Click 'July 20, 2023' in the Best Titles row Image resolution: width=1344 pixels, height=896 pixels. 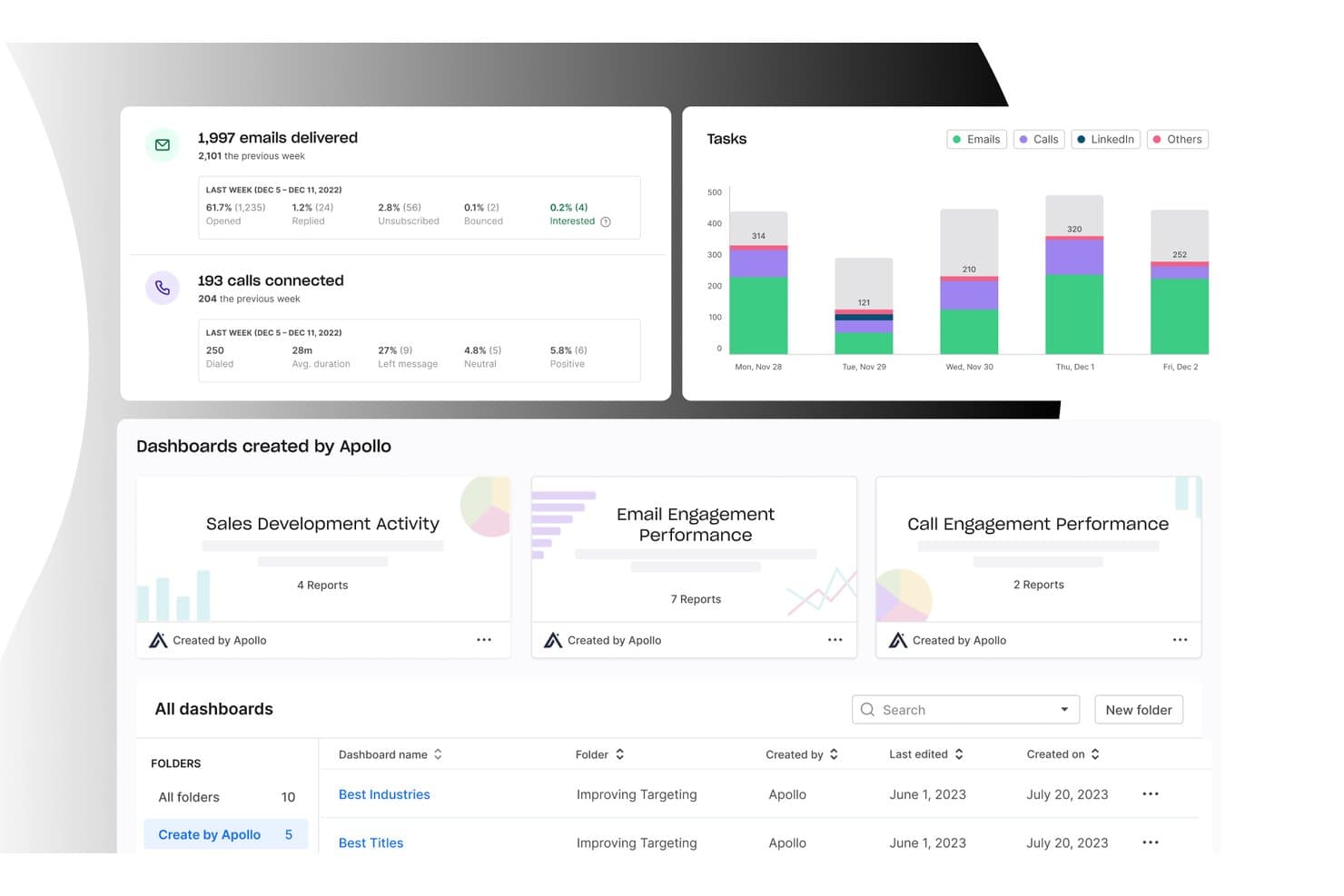(1067, 842)
